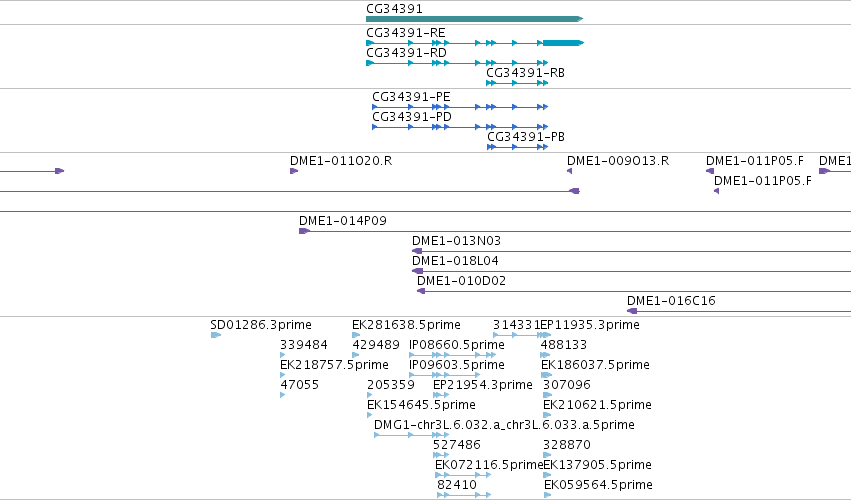The height and width of the screenshot is (500, 851).
Task: Select the EK137905.5prime EST label
Action: tap(598, 465)
